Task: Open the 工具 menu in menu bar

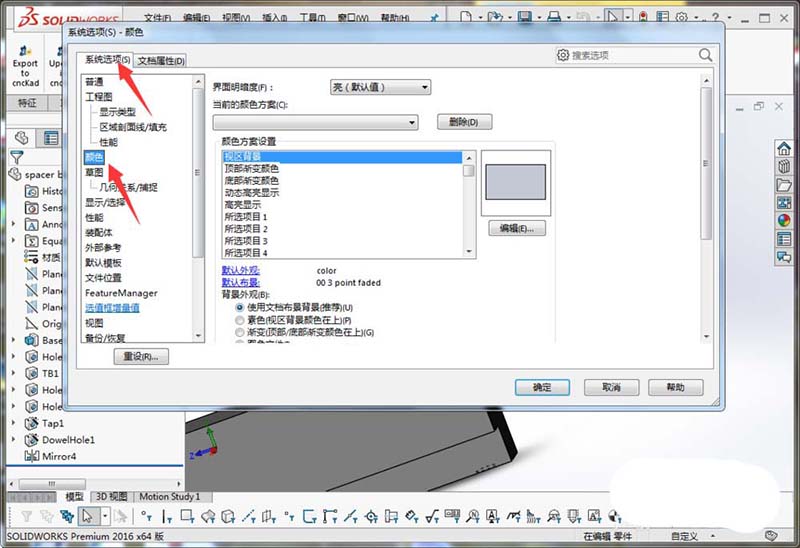Action: click(x=312, y=18)
